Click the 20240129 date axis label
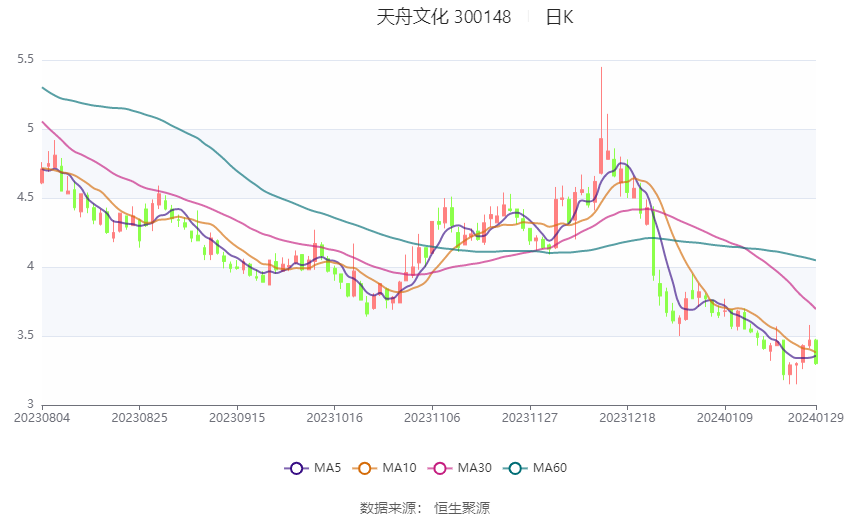This screenshot has height=516, width=850. click(815, 418)
